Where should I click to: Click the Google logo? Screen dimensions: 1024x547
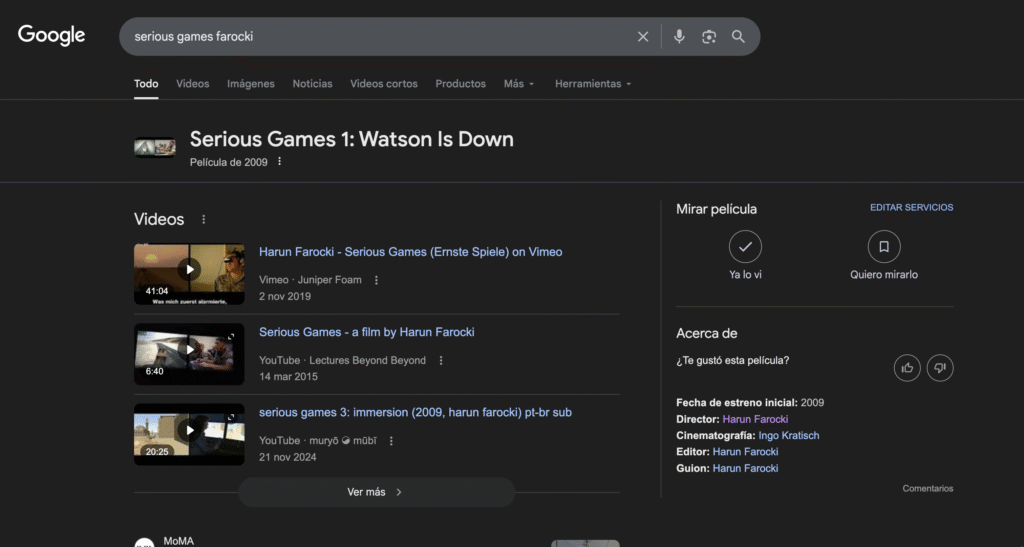point(52,36)
